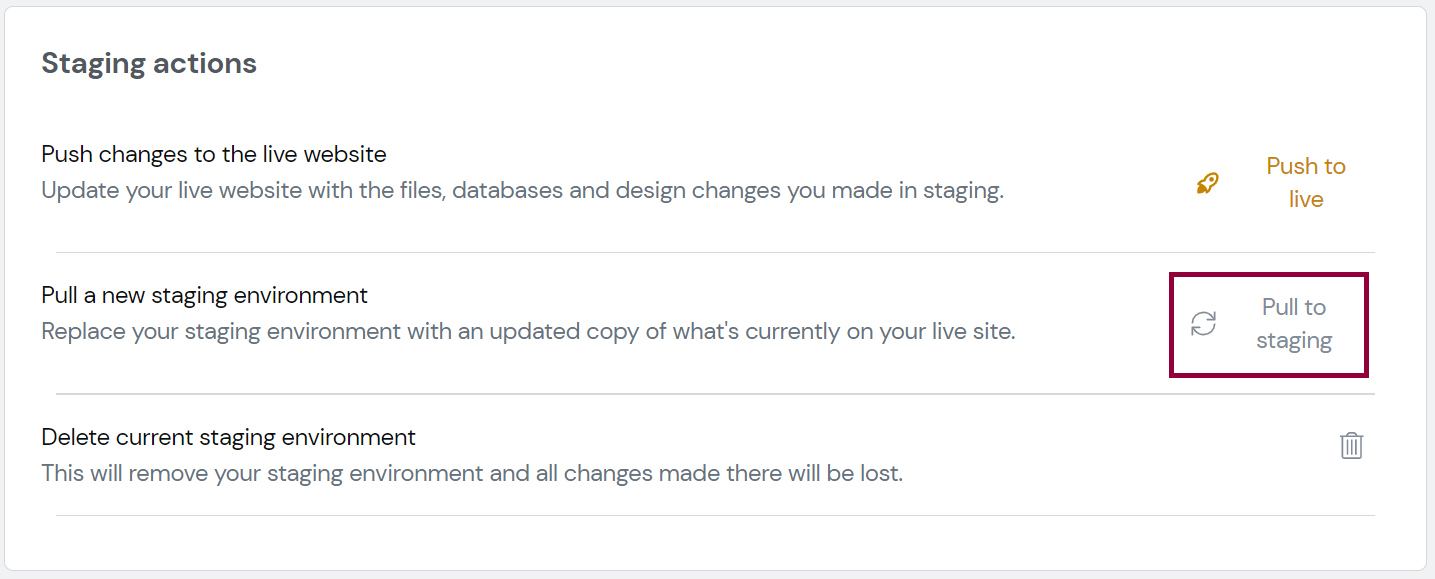Select the "Pull to staging" button text
1435x579 pixels.
pyautogui.click(x=1294, y=324)
